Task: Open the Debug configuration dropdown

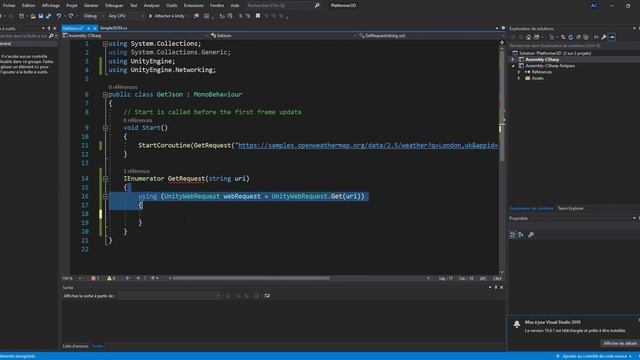Action: tap(93, 16)
